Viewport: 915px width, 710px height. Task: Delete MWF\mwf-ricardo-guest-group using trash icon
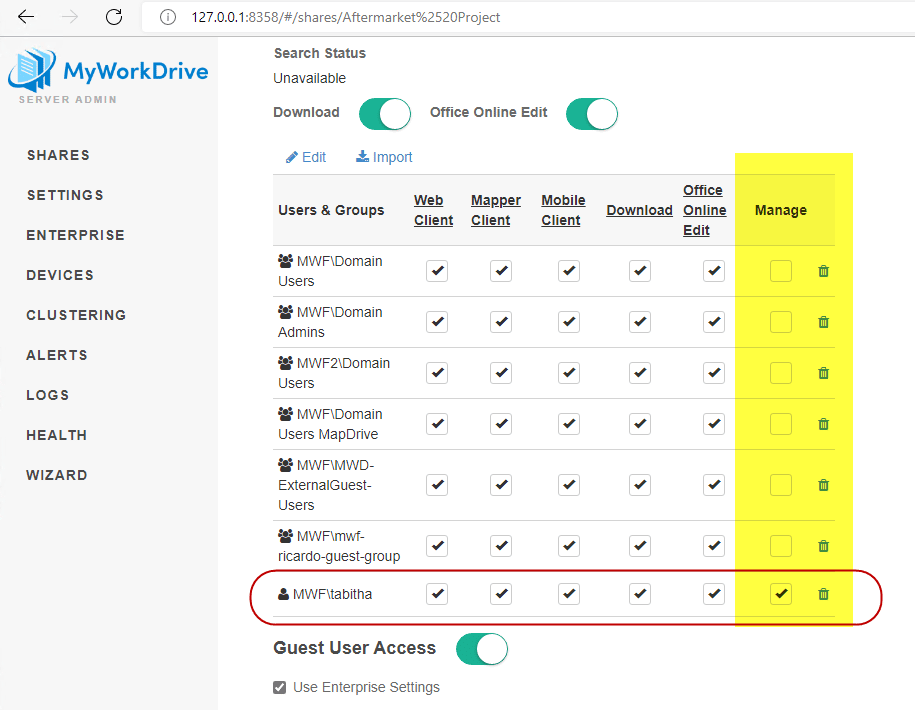(x=823, y=546)
